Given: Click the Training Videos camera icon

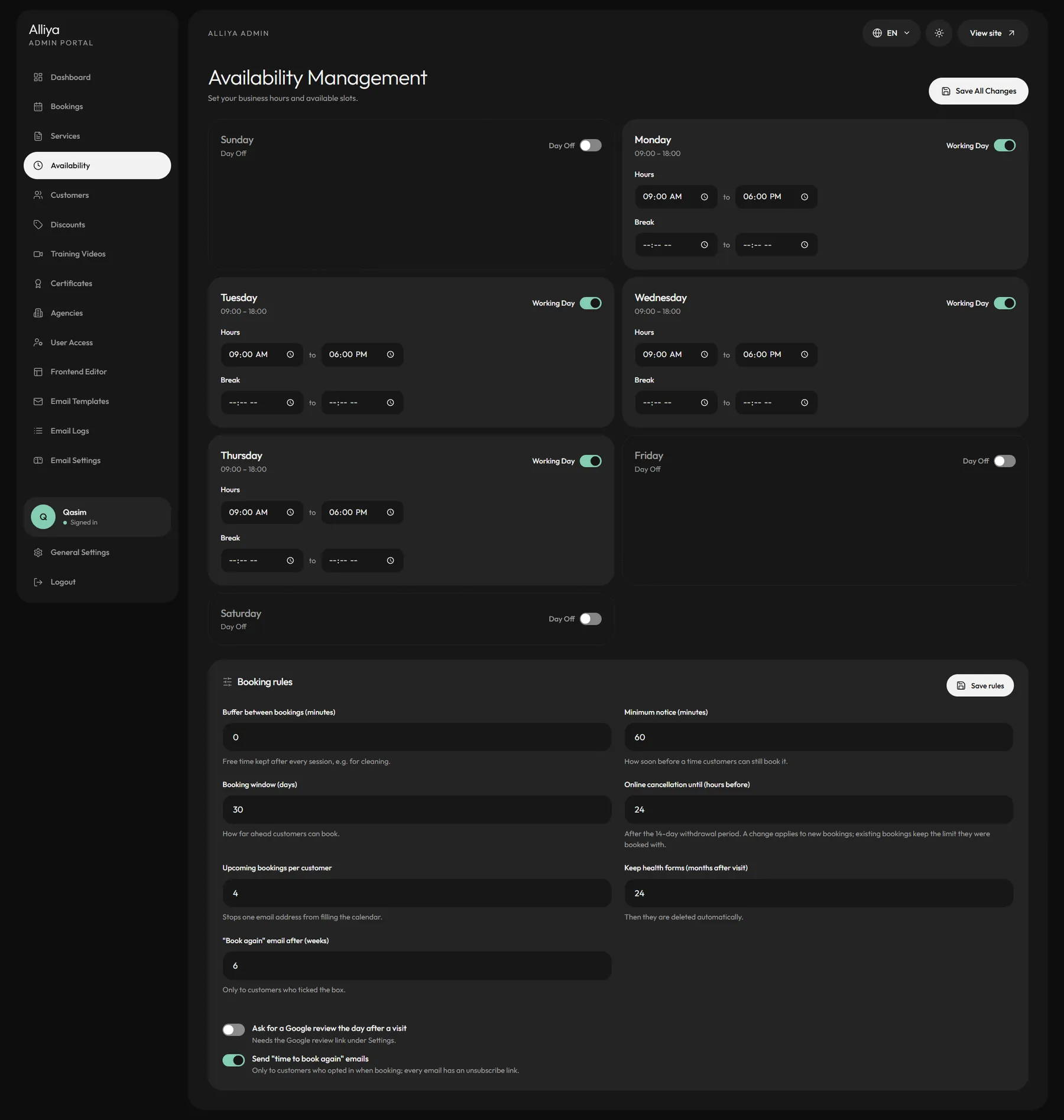Looking at the screenshot, I should (38, 254).
